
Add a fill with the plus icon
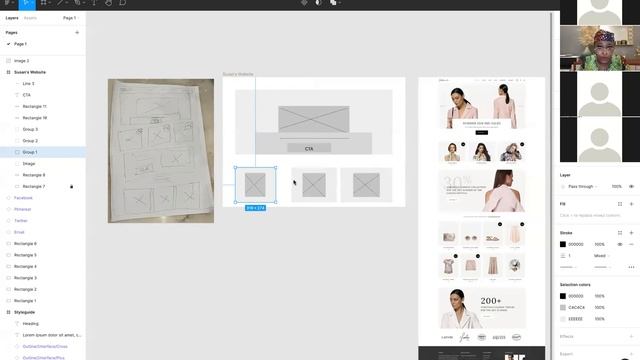tap(631, 204)
